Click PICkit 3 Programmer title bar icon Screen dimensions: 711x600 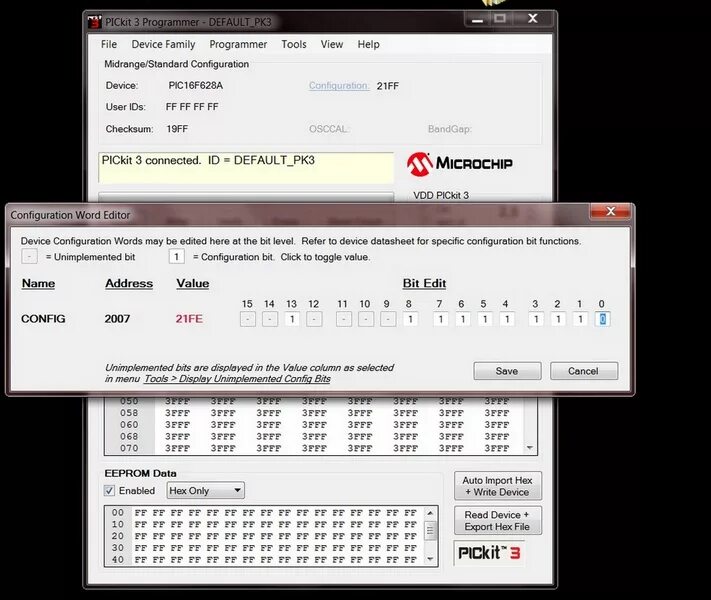(95, 22)
